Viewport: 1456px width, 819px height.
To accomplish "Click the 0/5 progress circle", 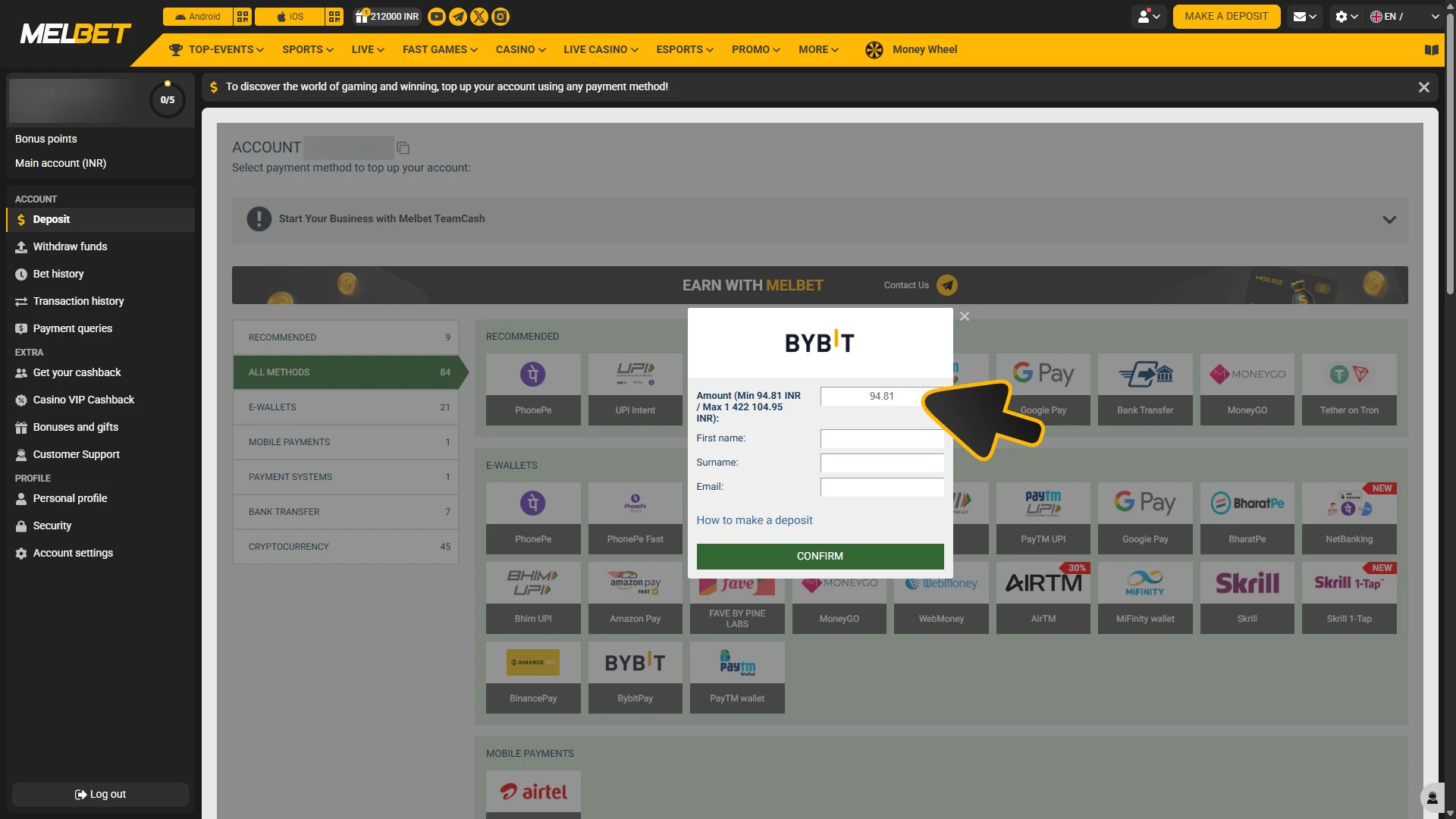I will (x=168, y=99).
